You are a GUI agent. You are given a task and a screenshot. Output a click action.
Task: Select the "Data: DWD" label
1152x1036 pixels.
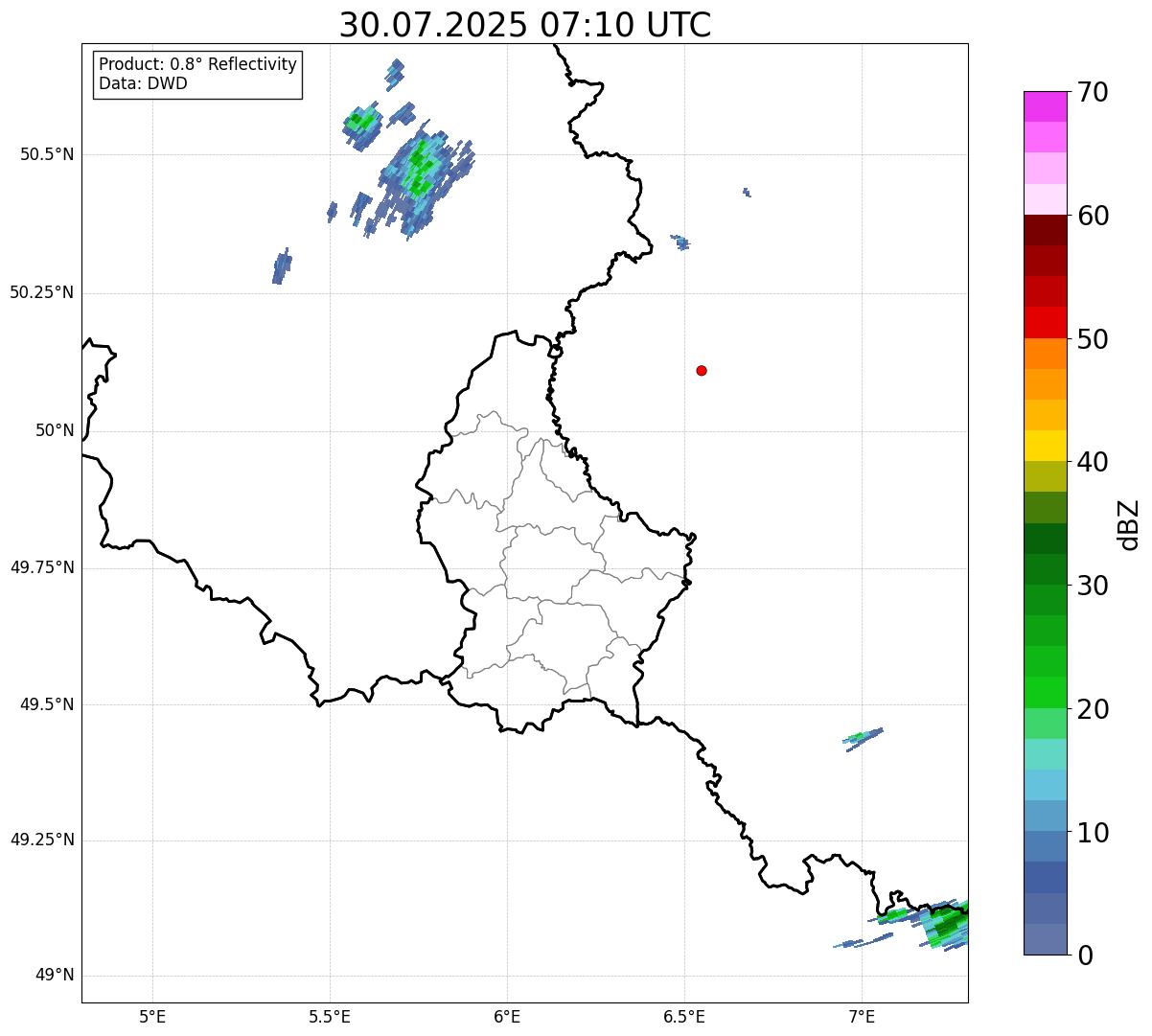(x=143, y=83)
